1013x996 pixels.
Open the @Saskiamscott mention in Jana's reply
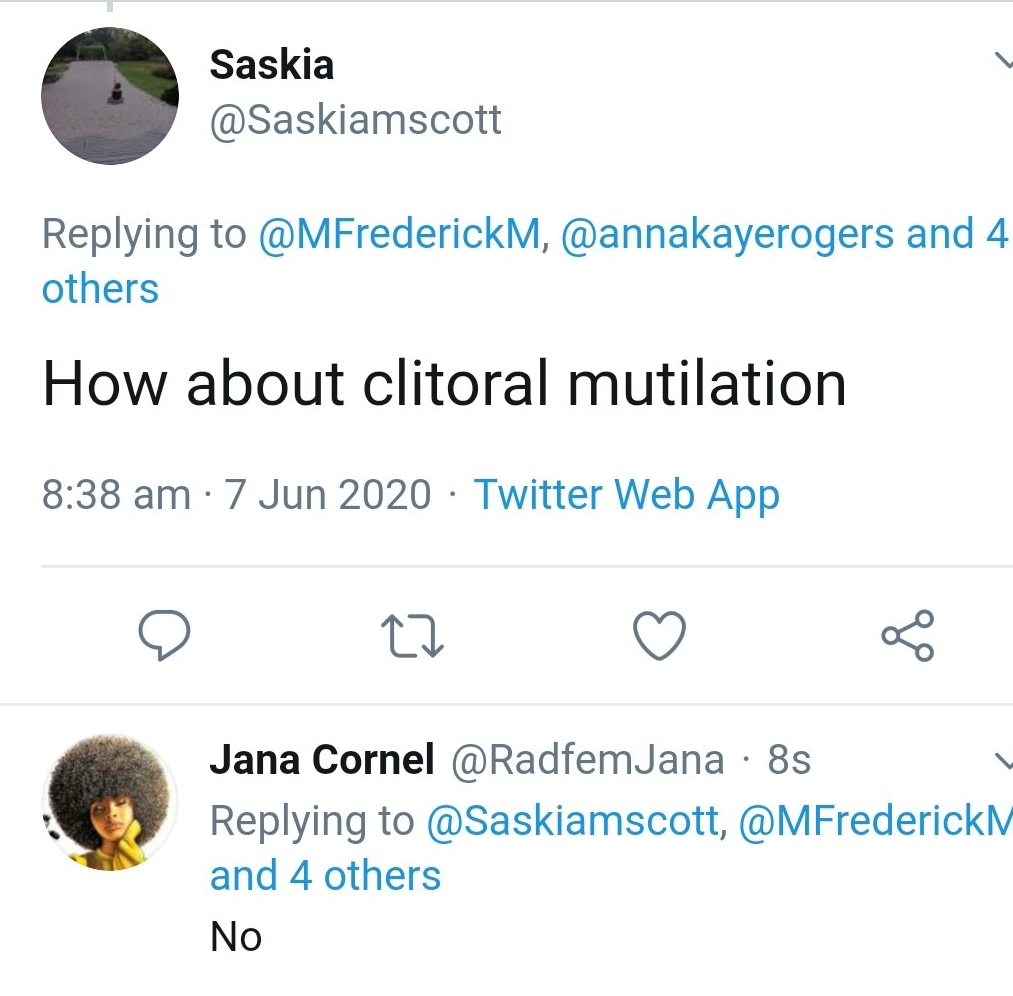pos(573,822)
